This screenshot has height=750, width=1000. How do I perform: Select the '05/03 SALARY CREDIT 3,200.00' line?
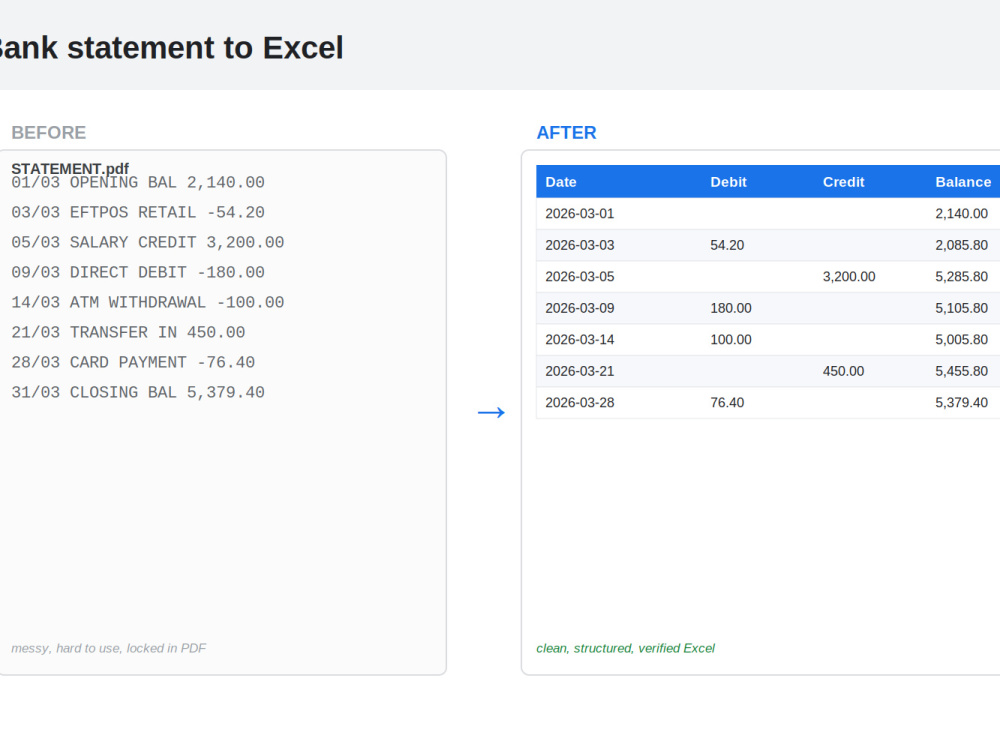pyautogui.click(x=148, y=242)
